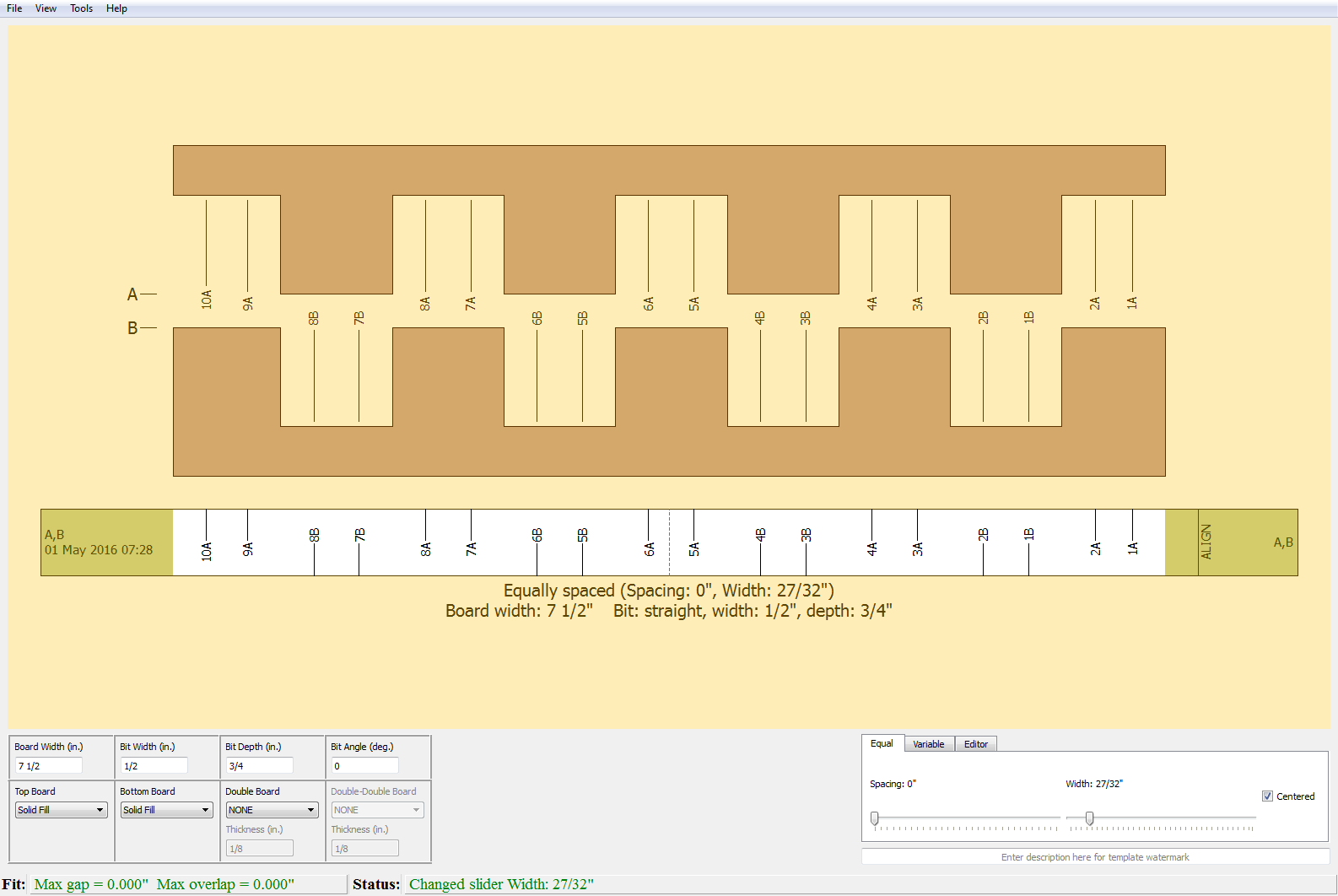The height and width of the screenshot is (896, 1338).
Task: Click the 10A cut mark on template strip
Action: click(x=207, y=551)
